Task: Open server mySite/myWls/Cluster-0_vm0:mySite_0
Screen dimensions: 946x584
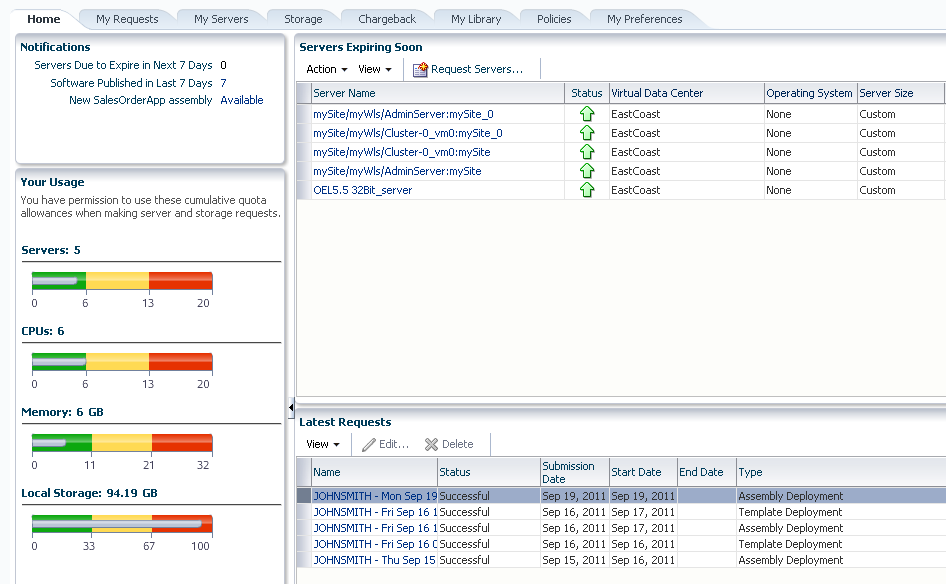Action: (407, 133)
